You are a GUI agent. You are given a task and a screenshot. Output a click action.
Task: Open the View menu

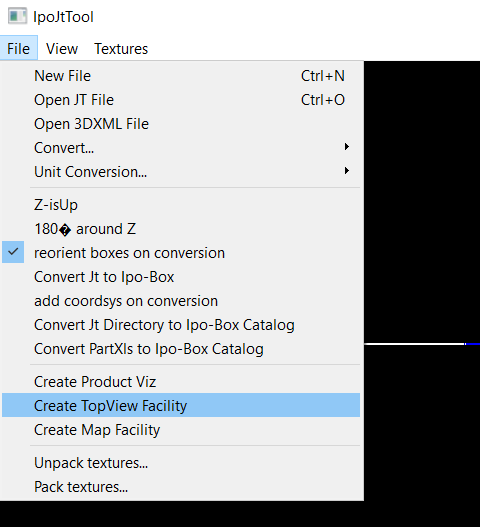click(62, 49)
